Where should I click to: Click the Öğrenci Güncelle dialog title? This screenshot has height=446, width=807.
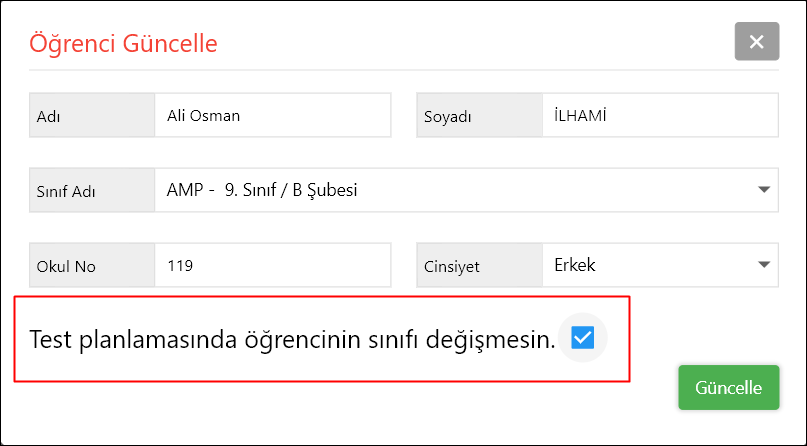[x=124, y=43]
